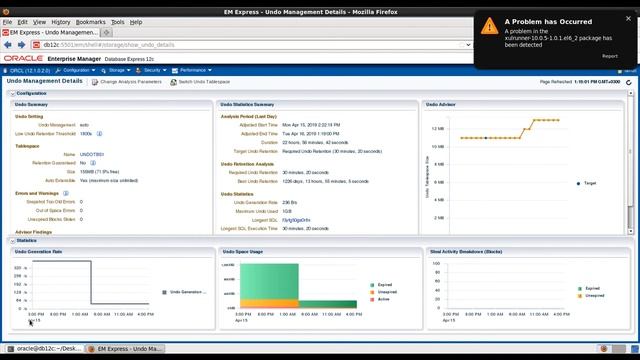Screen dimensions: 640x360
Task: Open a new tab with the plus button
Action: 107,32
